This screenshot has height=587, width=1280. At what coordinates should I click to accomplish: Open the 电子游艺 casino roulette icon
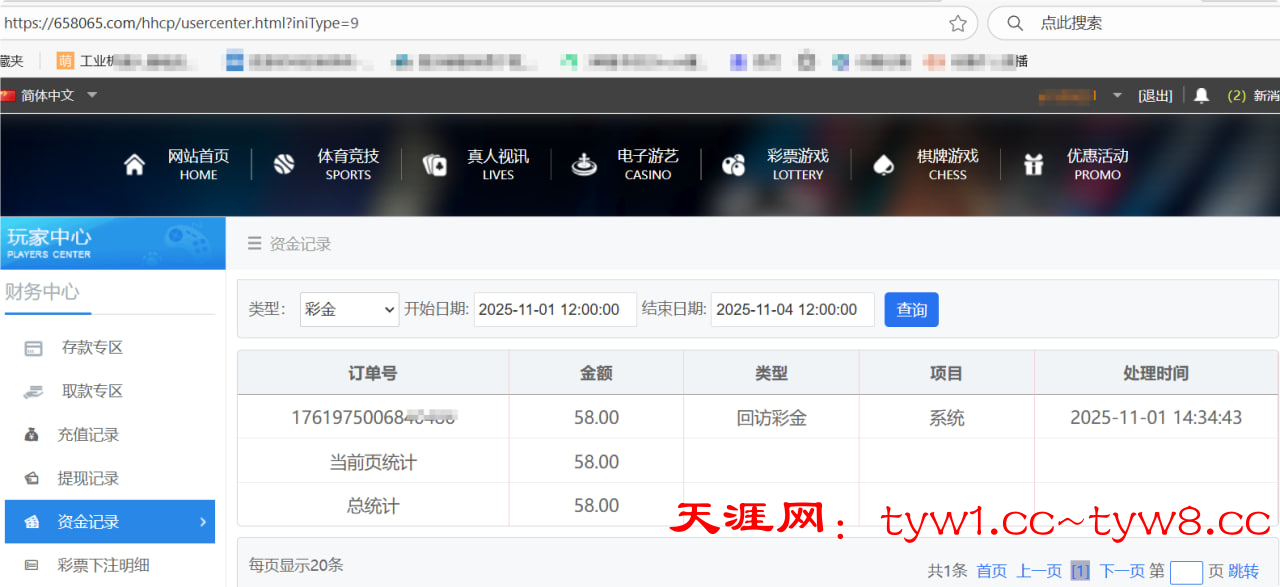point(584,165)
